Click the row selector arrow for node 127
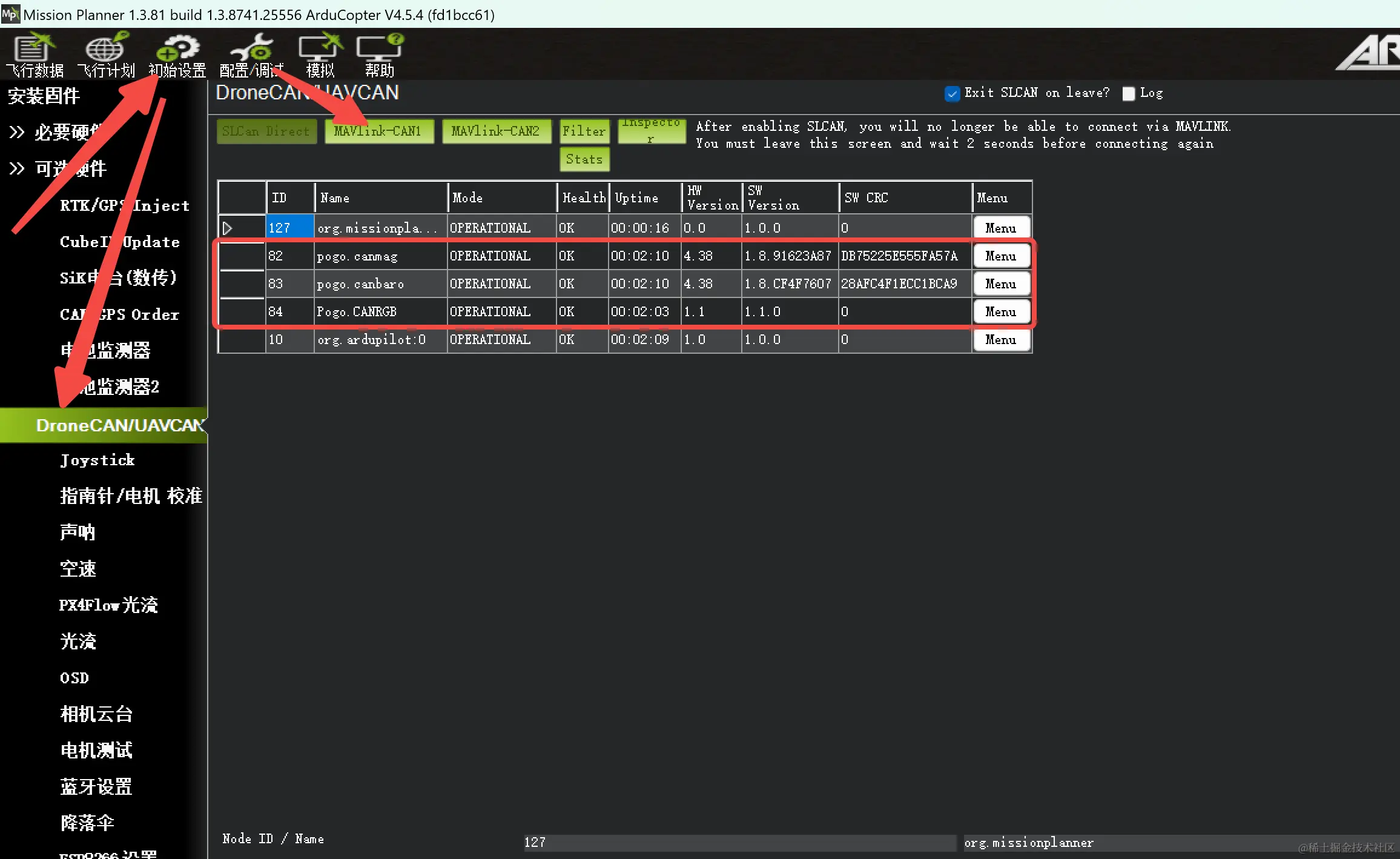The height and width of the screenshot is (859, 1400). pyautogui.click(x=228, y=228)
